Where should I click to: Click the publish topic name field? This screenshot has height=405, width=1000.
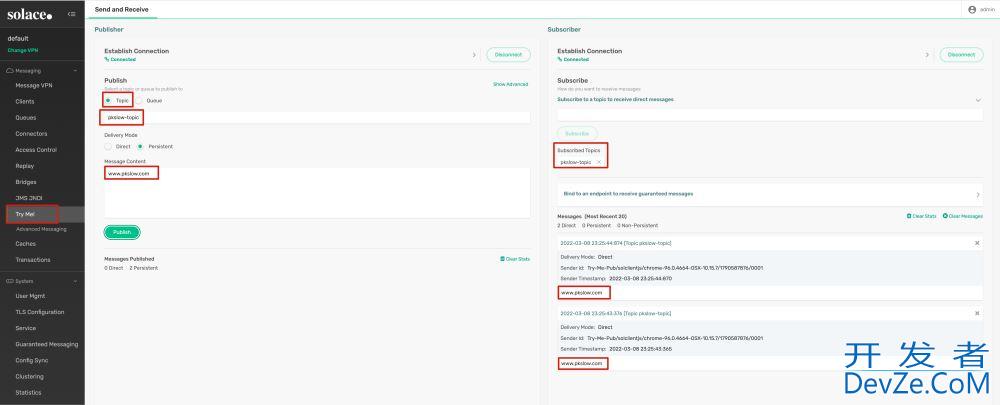pyautogui.click(x=317, y=117)
